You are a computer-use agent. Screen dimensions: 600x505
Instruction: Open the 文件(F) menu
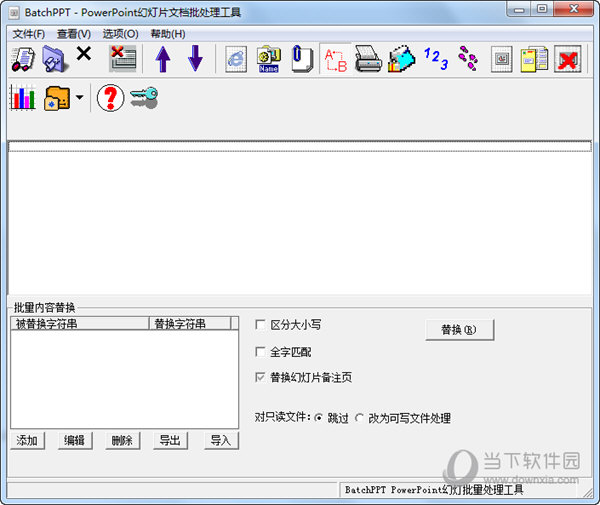click(x=29, y=34)
